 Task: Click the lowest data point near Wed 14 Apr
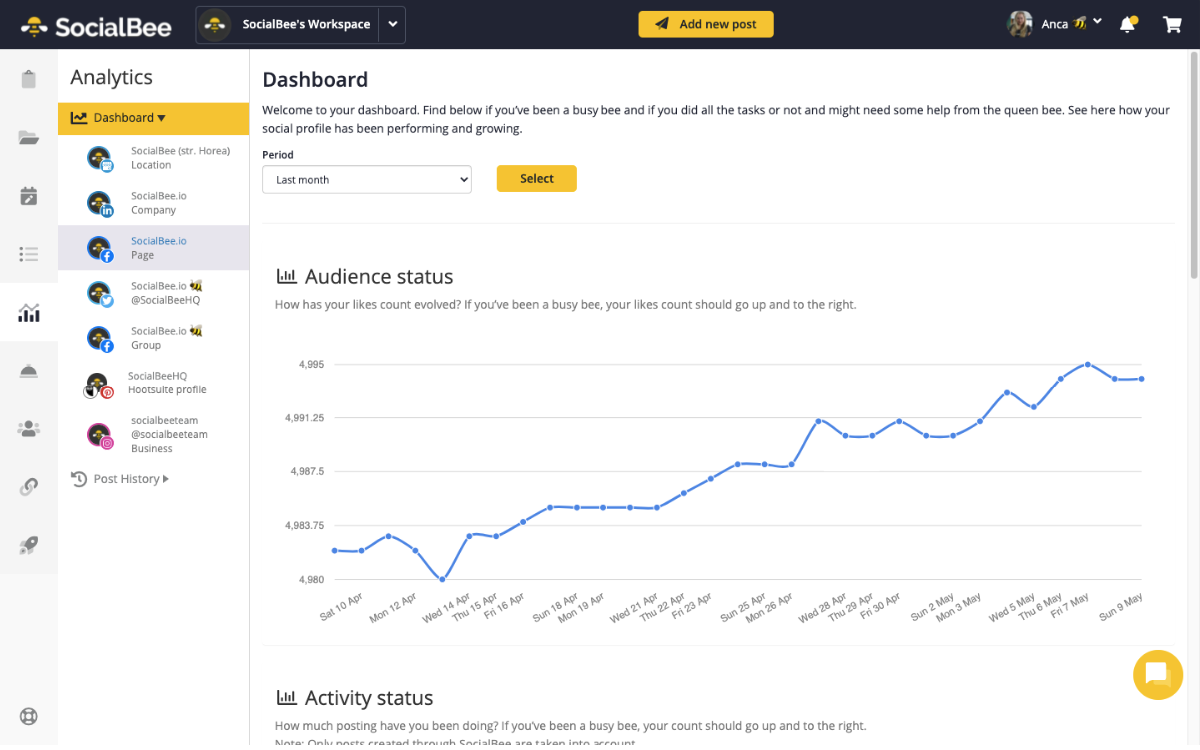442,579
